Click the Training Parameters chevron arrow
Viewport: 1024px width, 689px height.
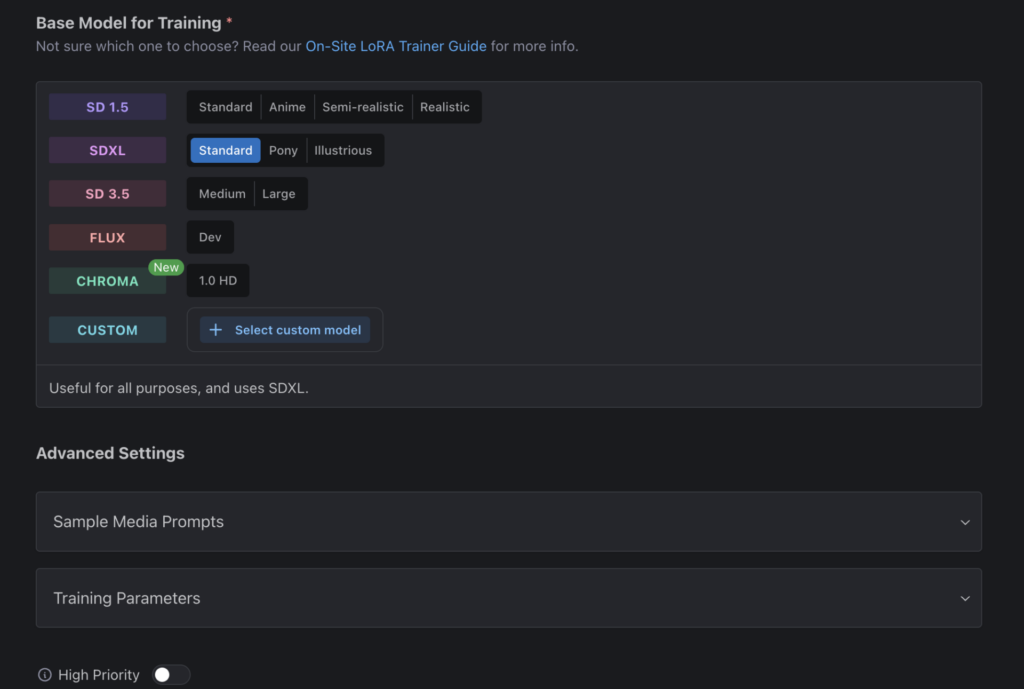coord(964,599)
